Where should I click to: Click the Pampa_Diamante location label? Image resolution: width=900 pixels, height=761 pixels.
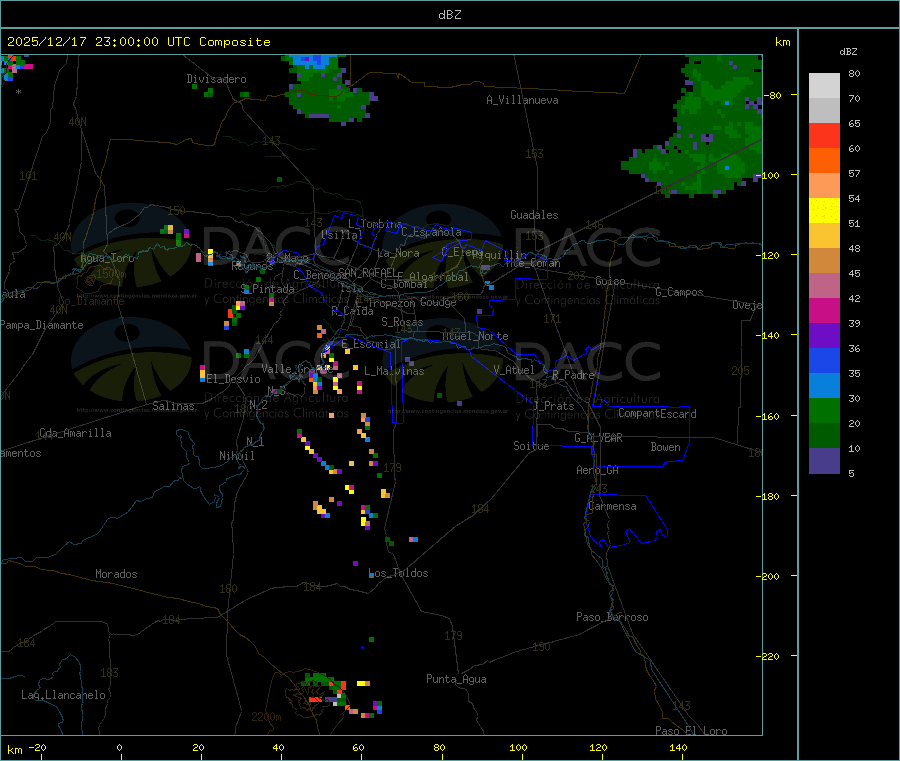coord(42,325)
